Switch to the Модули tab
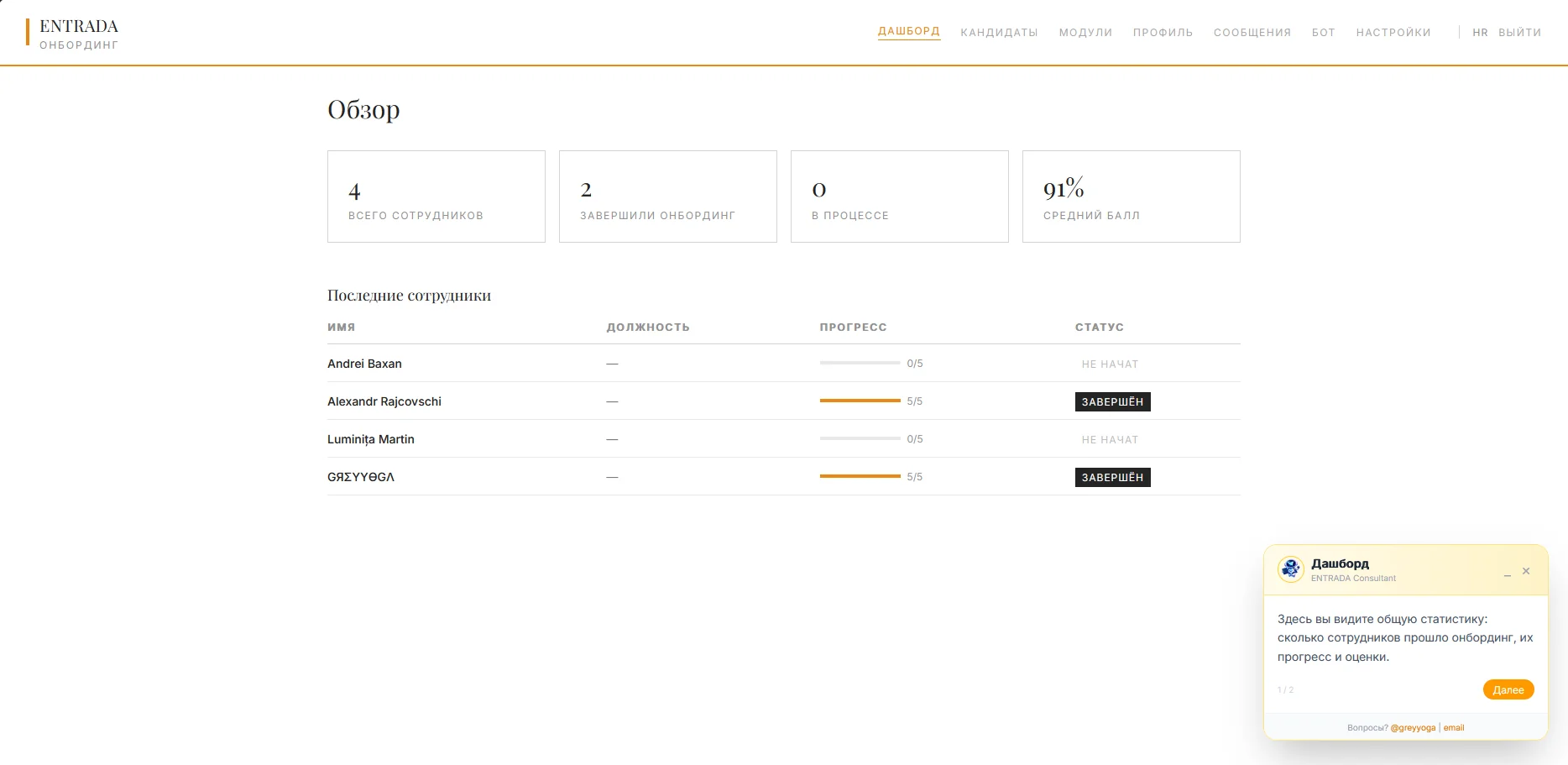Screen dimensions: 1568x765 pos(1085,33)
